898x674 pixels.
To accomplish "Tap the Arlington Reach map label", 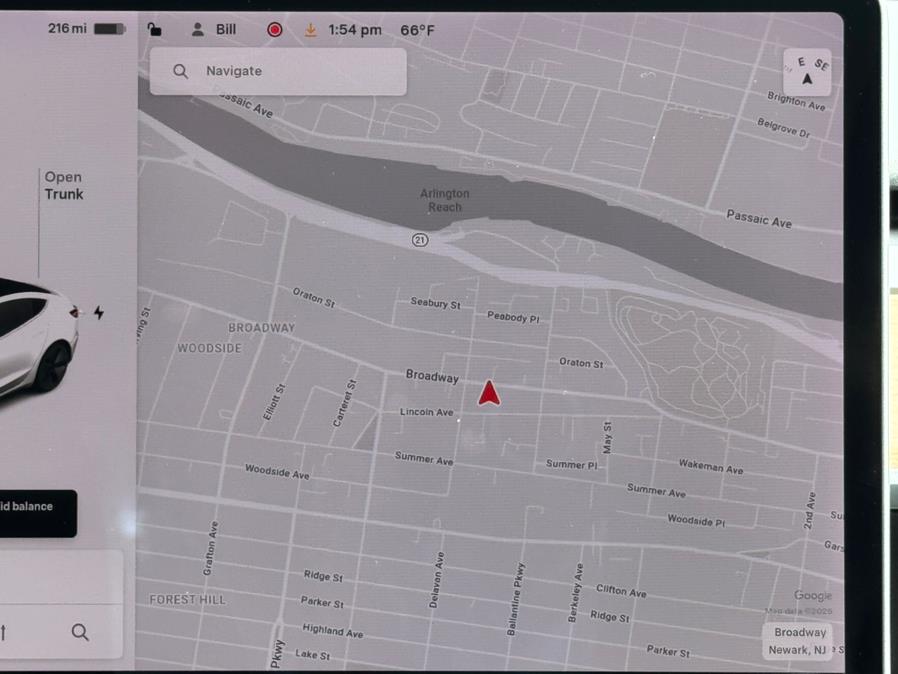I will [x=445, y=200].
